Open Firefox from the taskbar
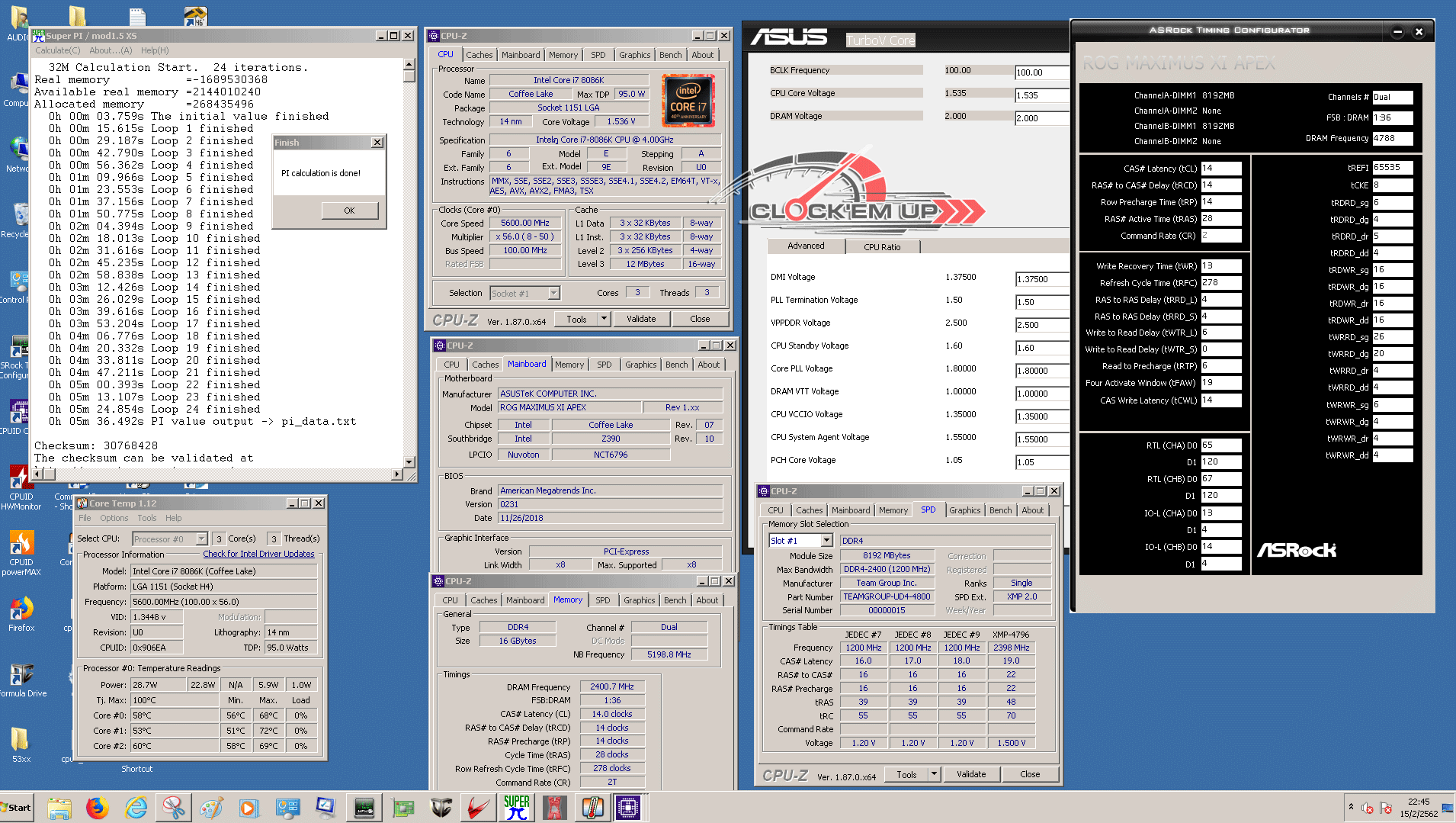This screenshot has width=1456, height=823. click(x=97, y=807)
